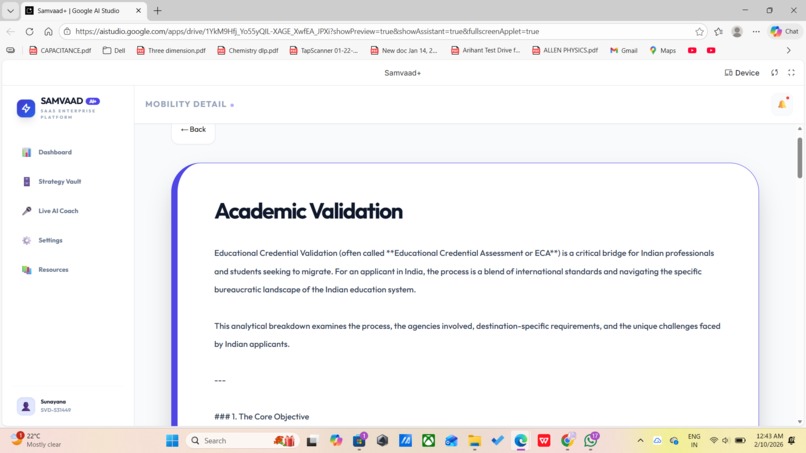The image size is (806, 453).
Task: Click the address bar URL
Action: (x=307, y=31)
